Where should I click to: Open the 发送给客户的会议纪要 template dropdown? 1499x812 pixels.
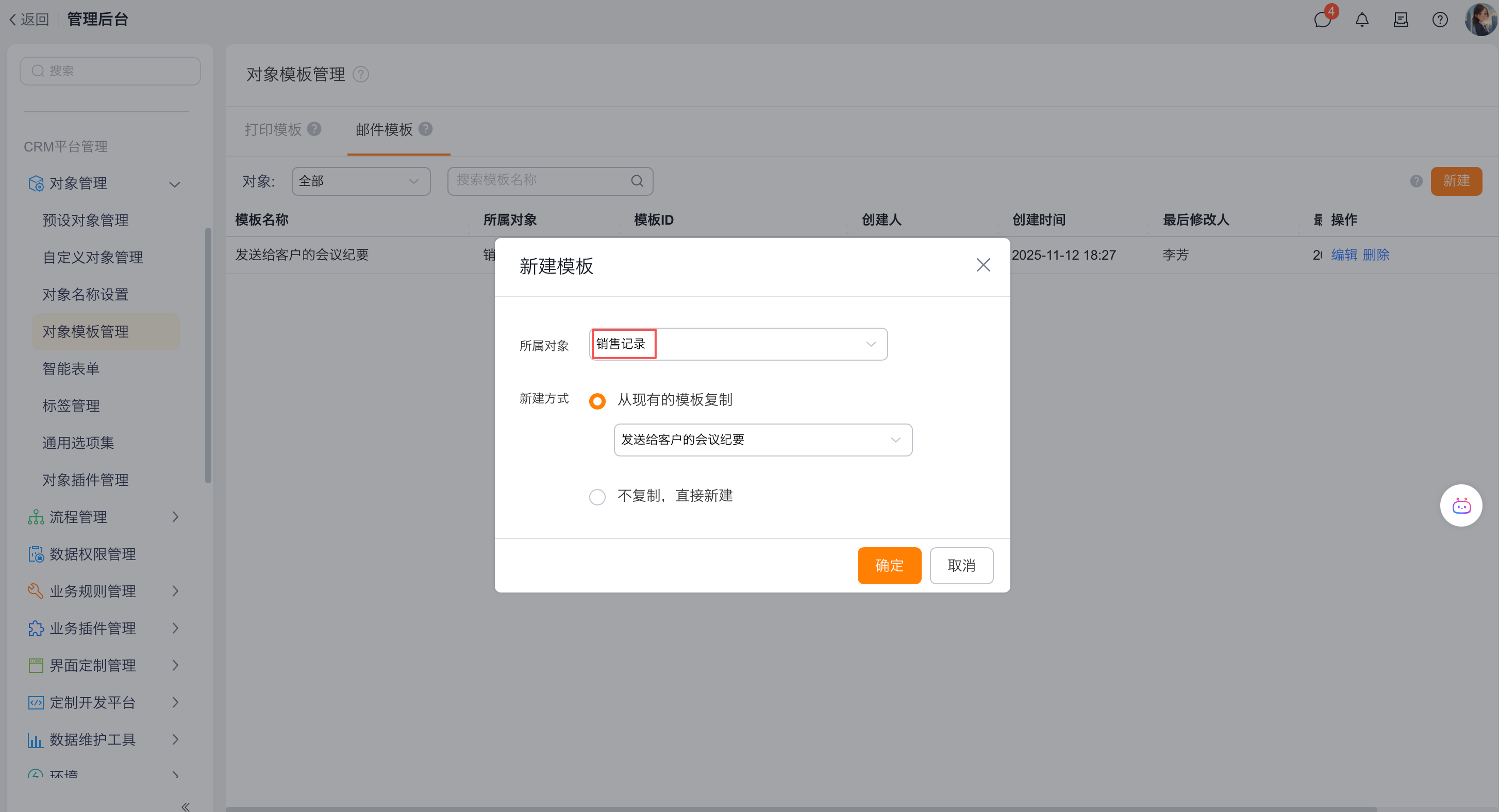click(x=762, y=439)
